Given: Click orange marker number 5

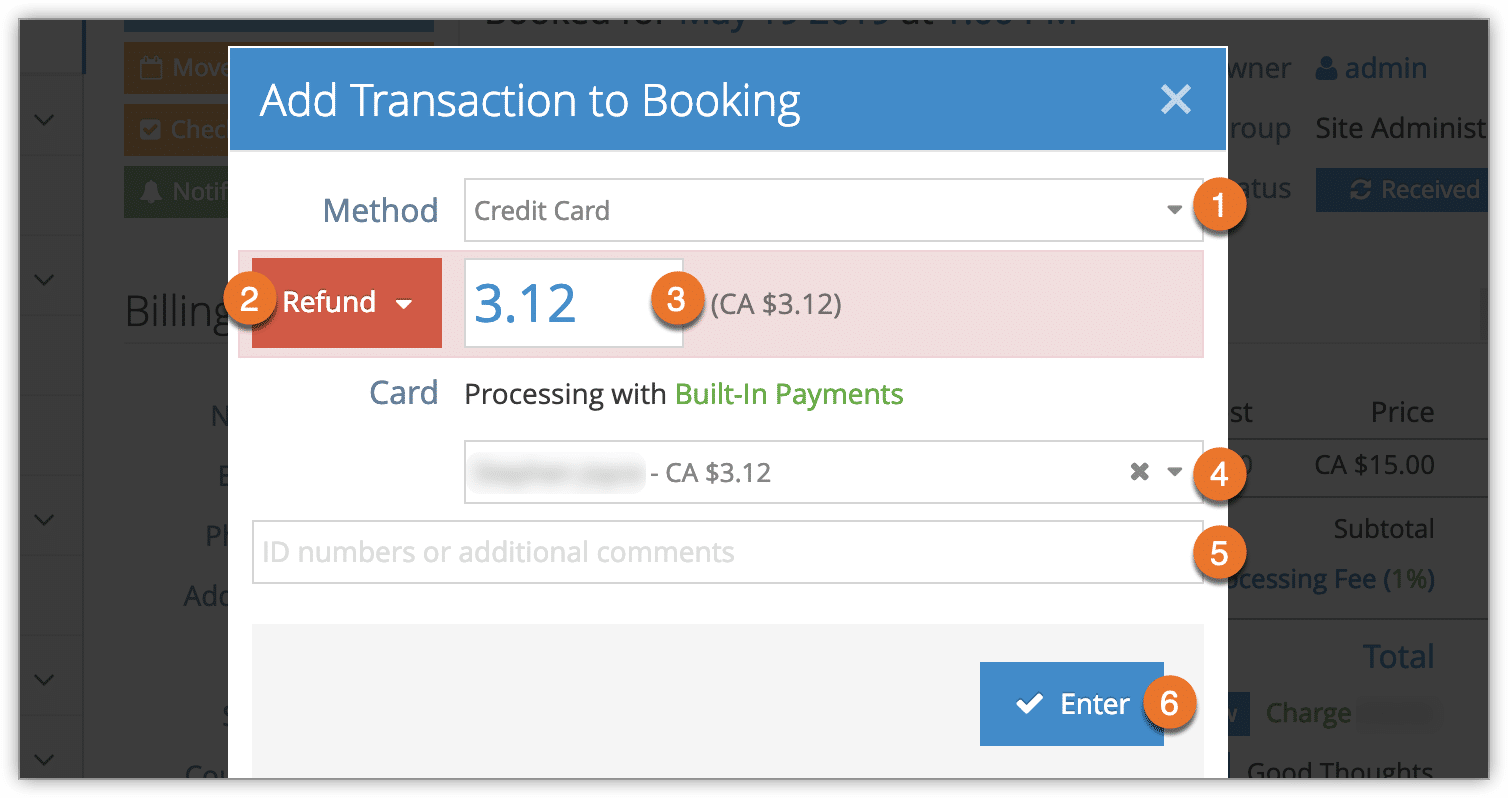Looking at the screenshot, I should click(x=1218, y=552).
